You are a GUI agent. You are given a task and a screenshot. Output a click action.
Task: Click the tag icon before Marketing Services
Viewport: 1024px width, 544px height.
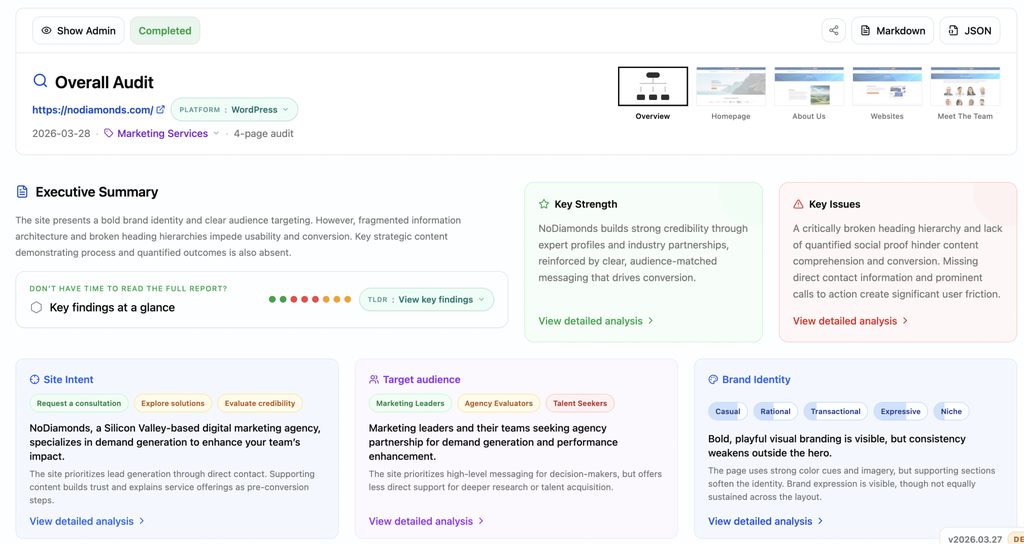click(x=109, y=133)
